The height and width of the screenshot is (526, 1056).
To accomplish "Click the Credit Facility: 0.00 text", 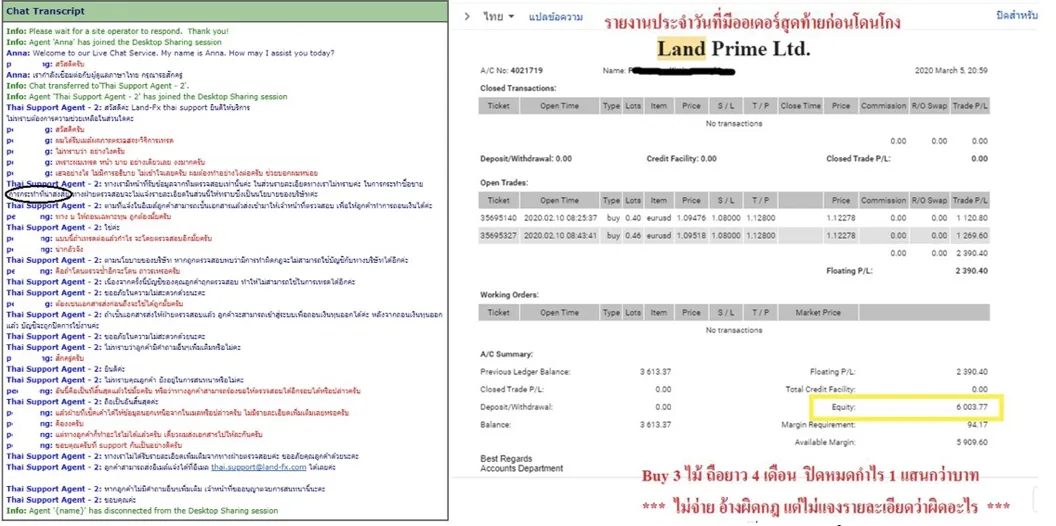I will pyautogui.click(x=682, y=159).
